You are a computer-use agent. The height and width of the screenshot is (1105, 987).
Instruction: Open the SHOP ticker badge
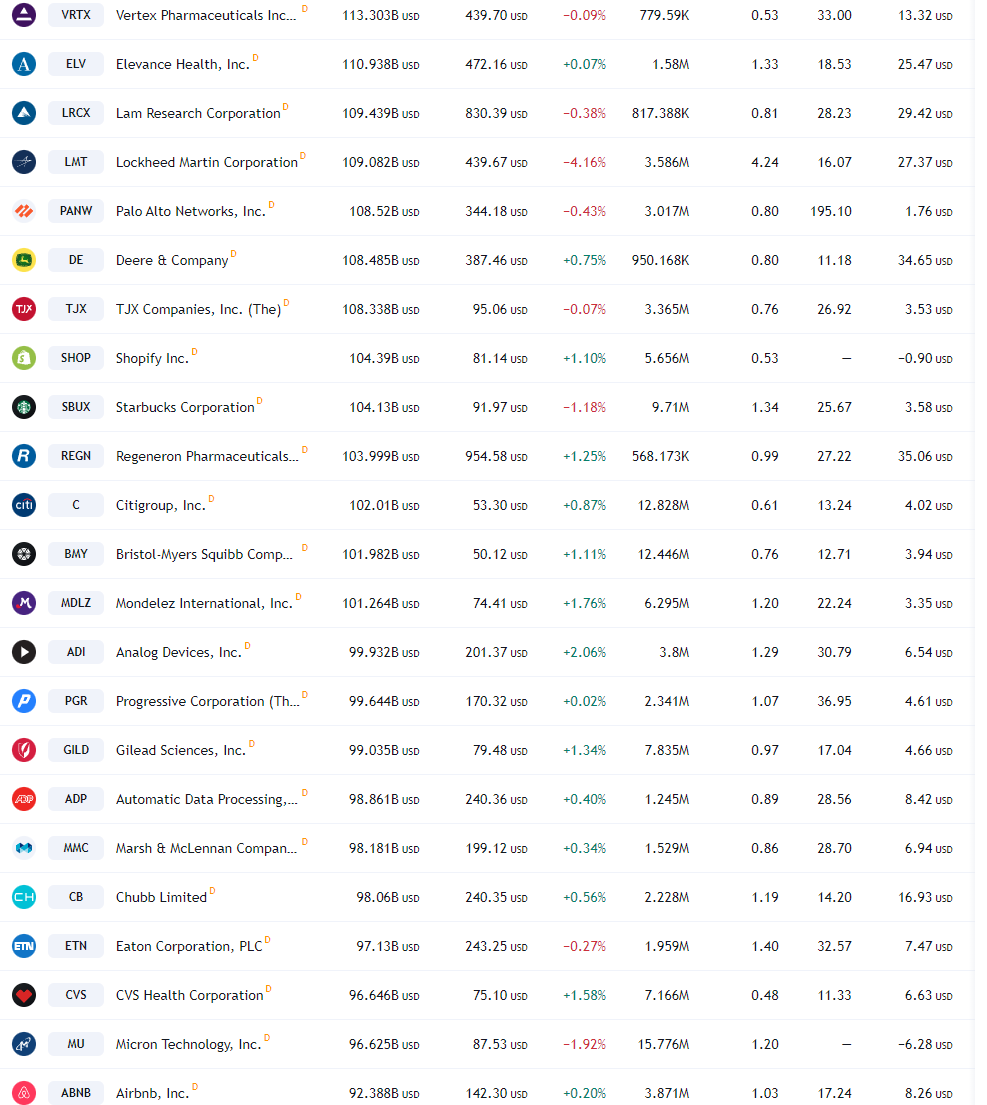point(76,358)
